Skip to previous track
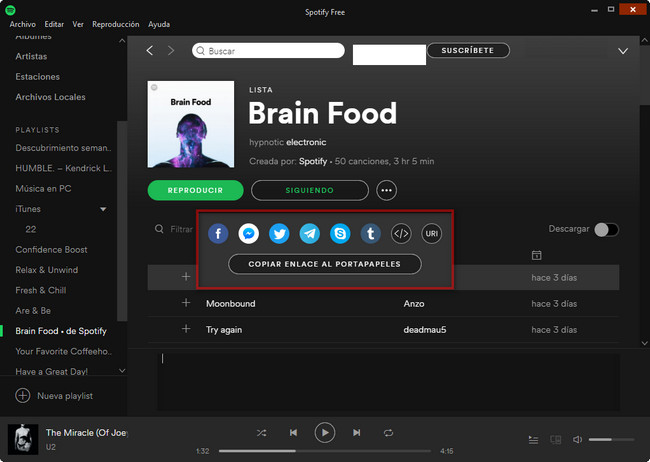 coord(293,433)
